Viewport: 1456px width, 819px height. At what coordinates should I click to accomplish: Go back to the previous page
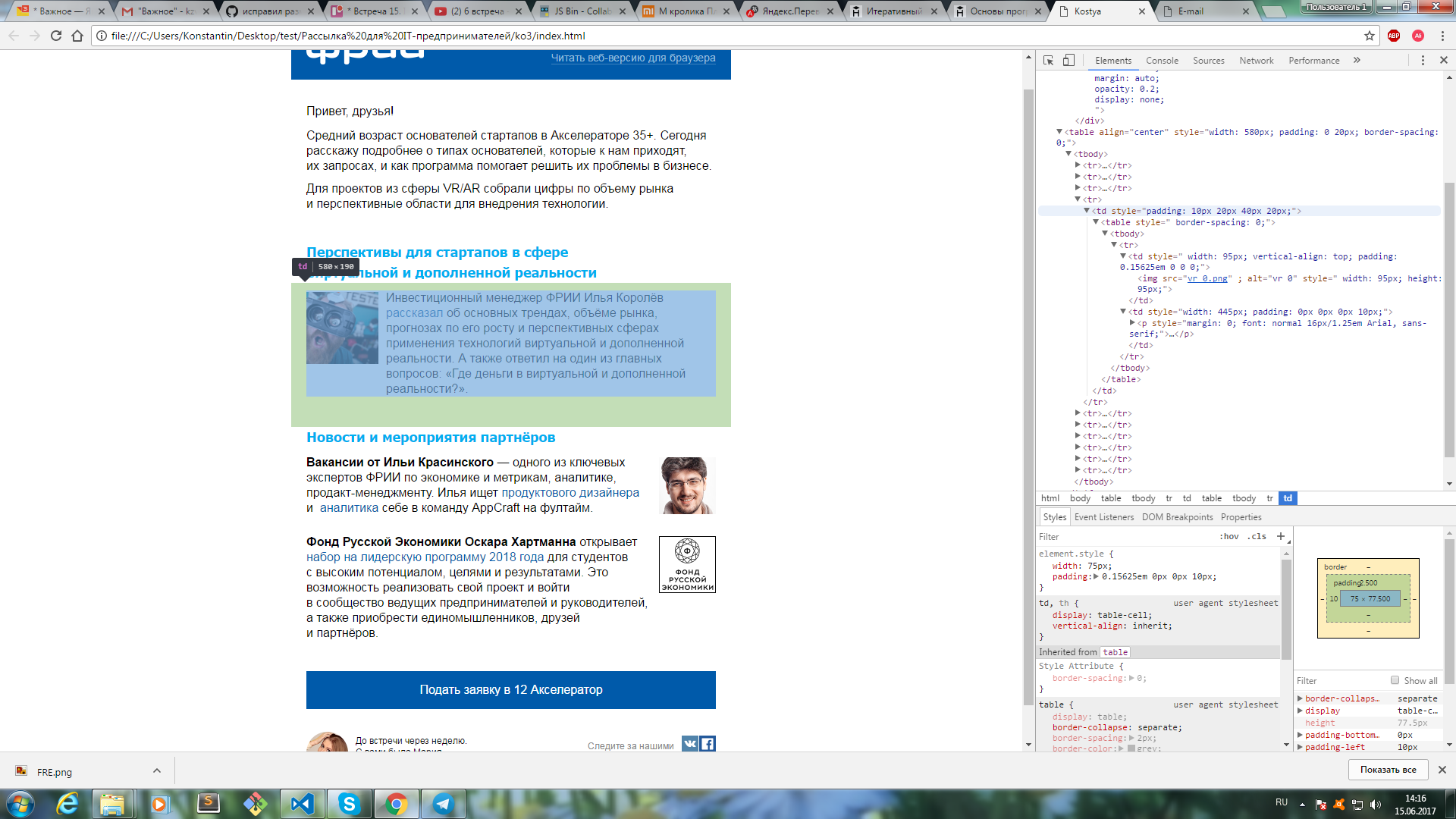tap(14, 36)
